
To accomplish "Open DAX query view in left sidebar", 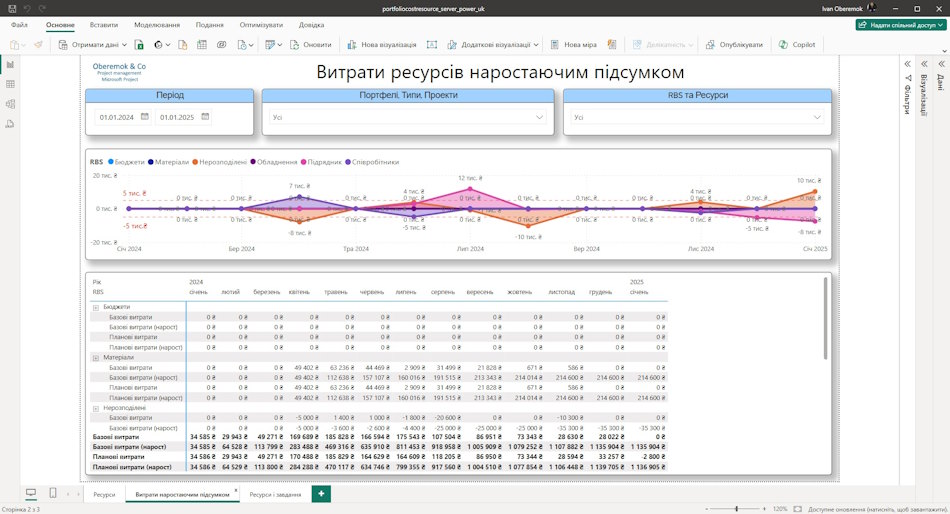I will (10, 124).
